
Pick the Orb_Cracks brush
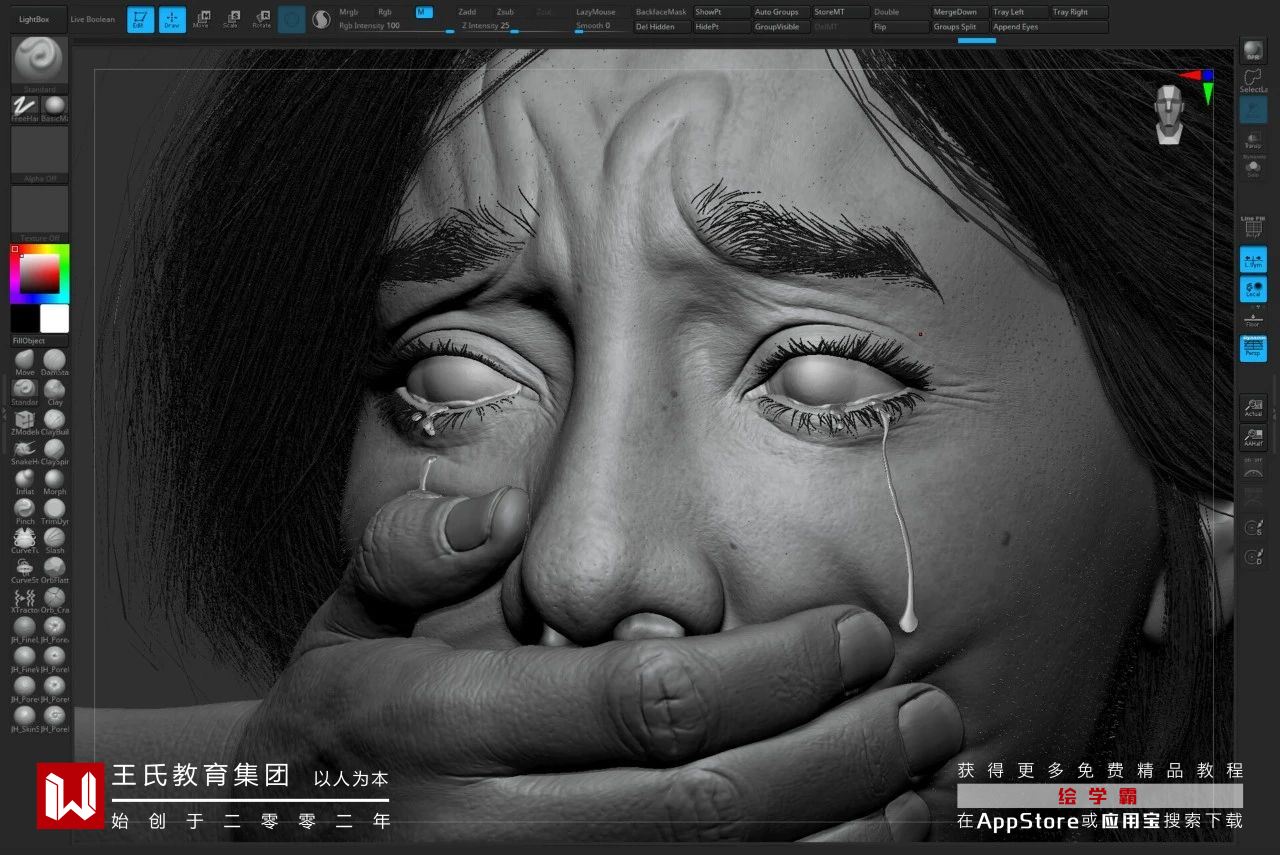54,600
